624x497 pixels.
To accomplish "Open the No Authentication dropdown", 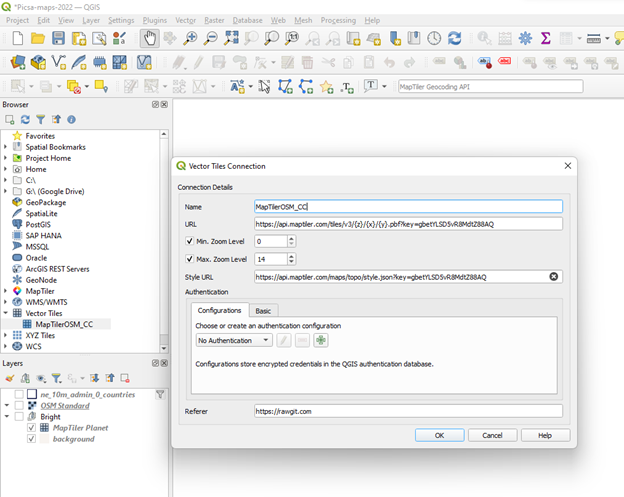I will (234, 341).
